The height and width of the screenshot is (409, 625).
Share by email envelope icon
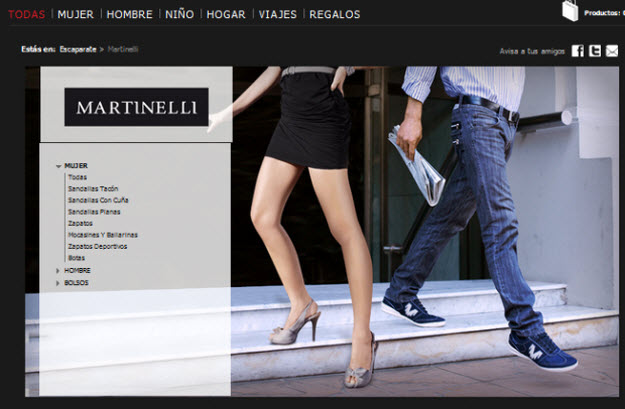(612, 51)
